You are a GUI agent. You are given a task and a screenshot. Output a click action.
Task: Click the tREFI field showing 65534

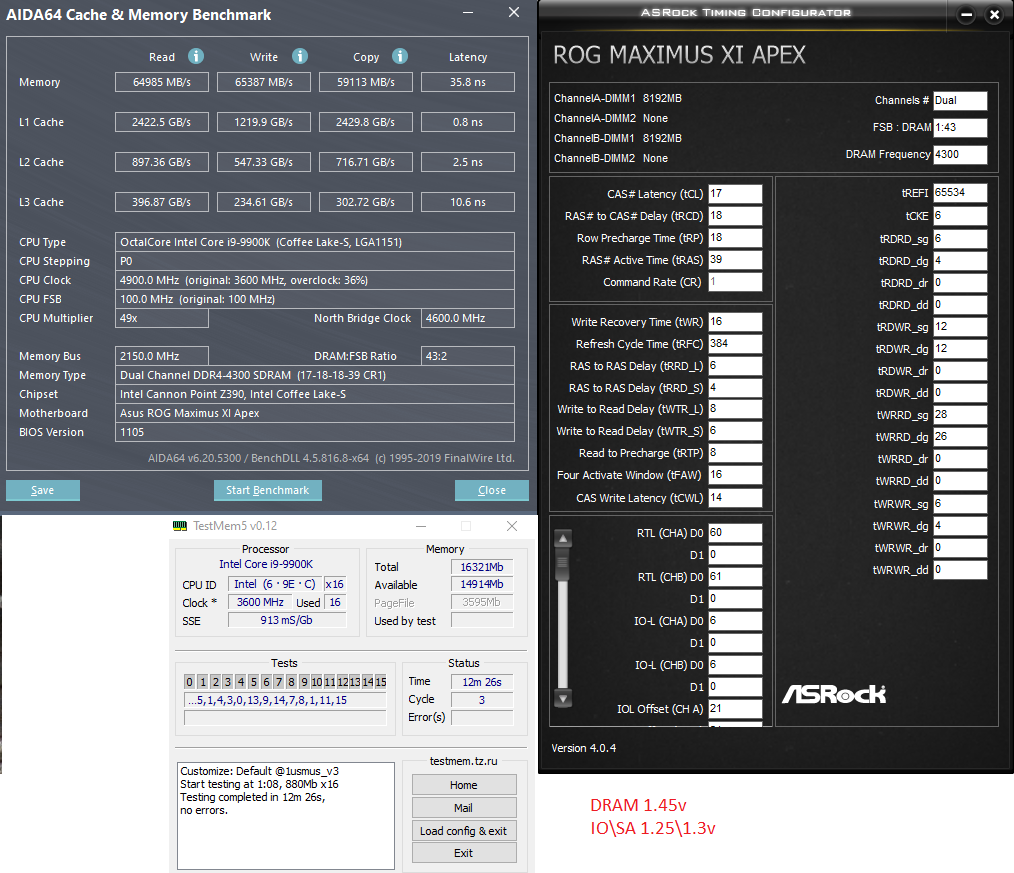tap(960, 193)
